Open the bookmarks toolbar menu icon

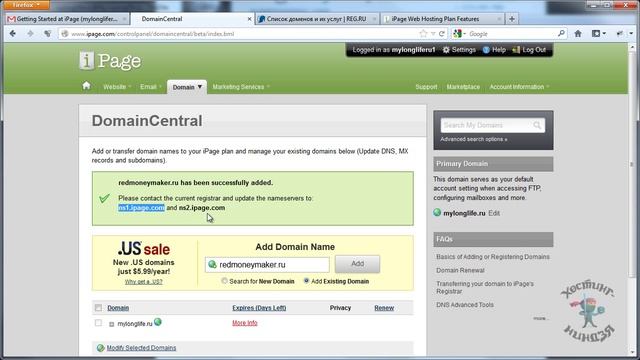598,33
